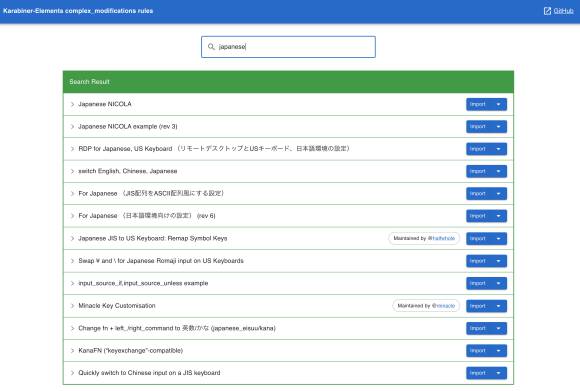Open the GitHub link in header
Image resolution: width=580 pixels, height=391 pixels.
pyautogui.click(x=563, y=11)
